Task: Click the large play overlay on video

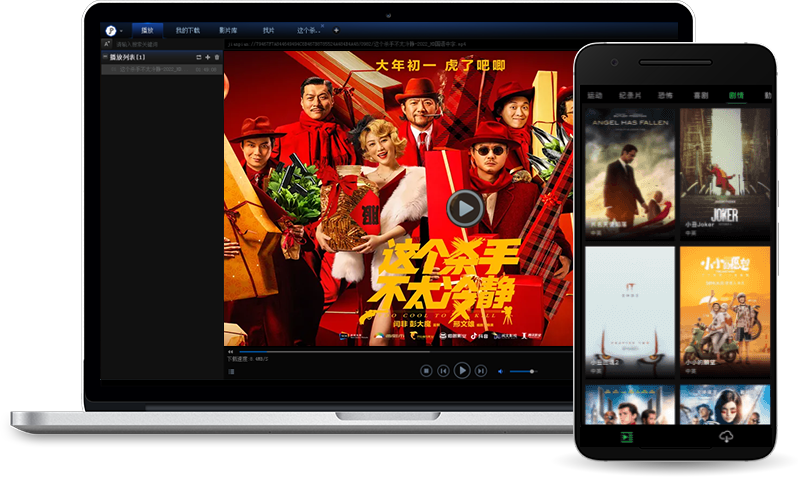Action: [x=465, y=208]
